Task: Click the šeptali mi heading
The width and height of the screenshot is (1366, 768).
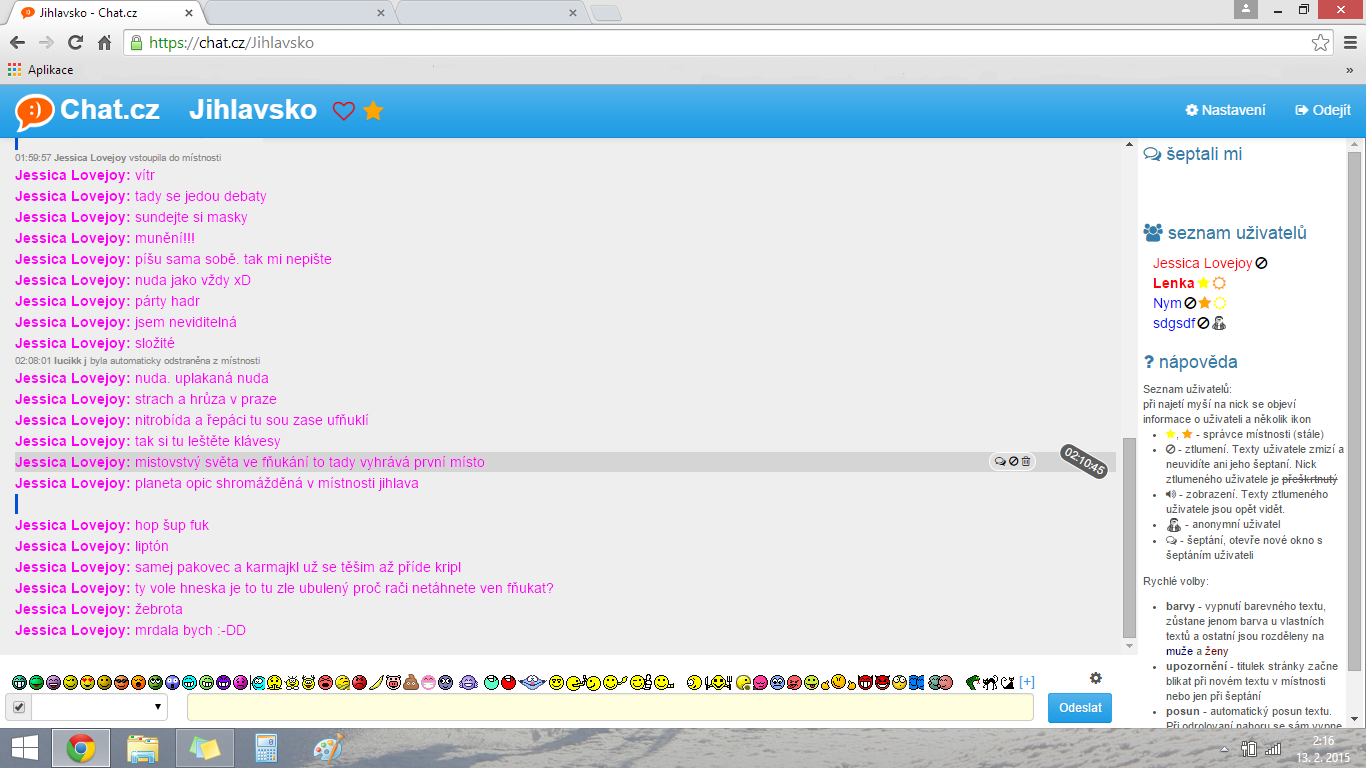Action: point(1193,154)
